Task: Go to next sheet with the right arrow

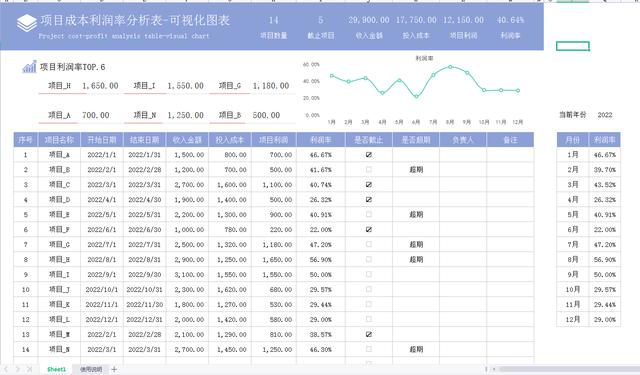Action: [x=18, y=369]
